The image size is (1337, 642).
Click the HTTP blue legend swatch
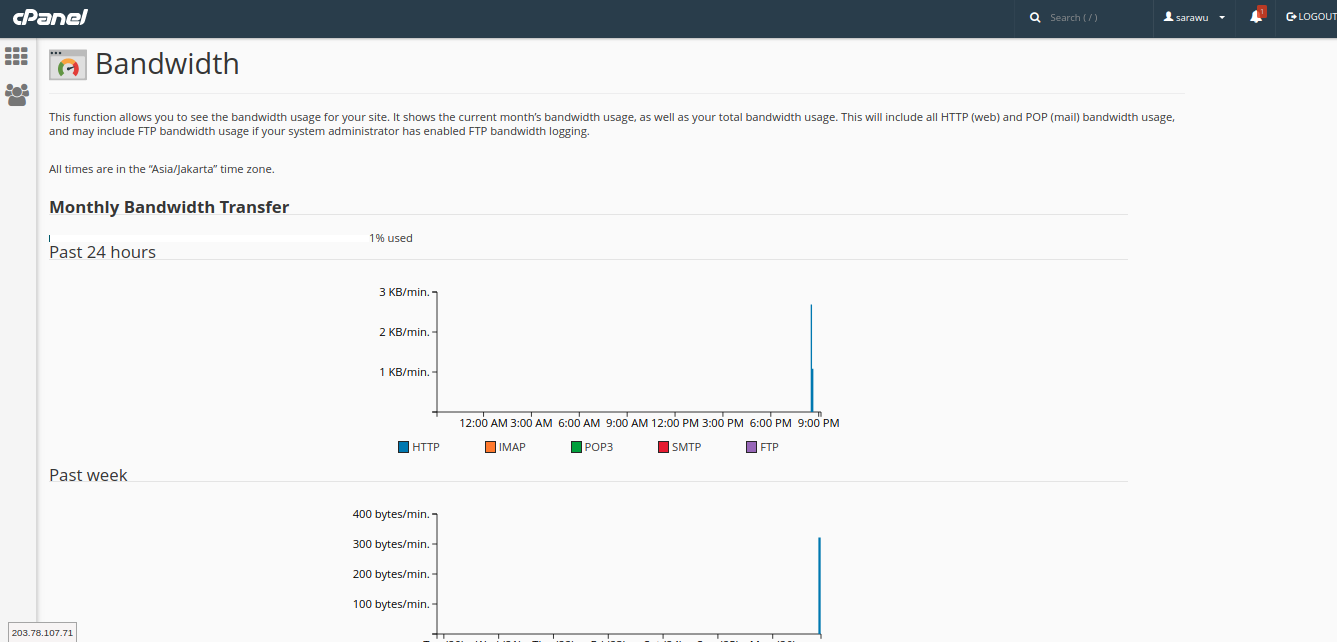(404, 447)
